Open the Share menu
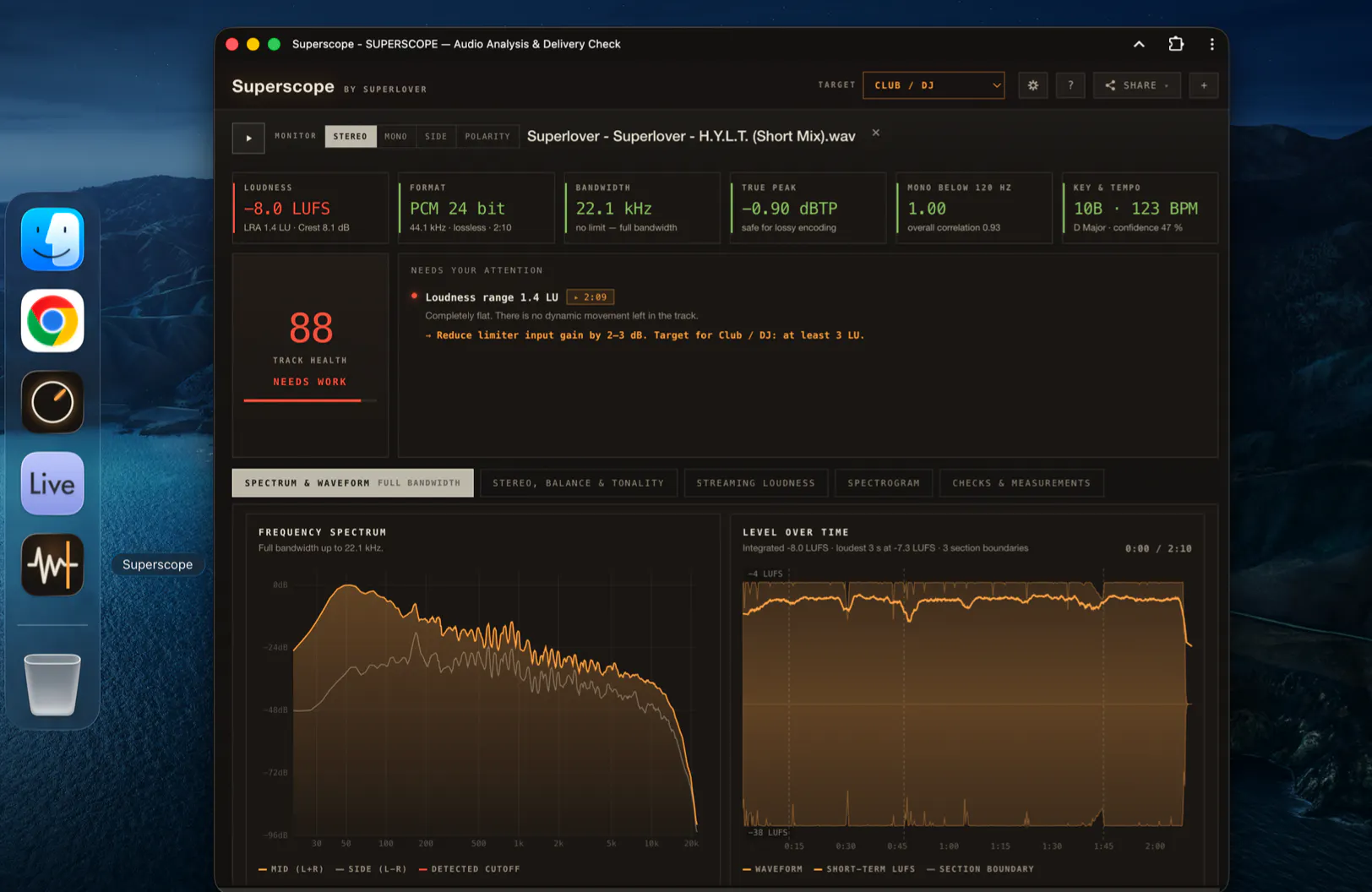Screen dimensions: 1372x892 pyautogui.click(x=1137, y=85)
